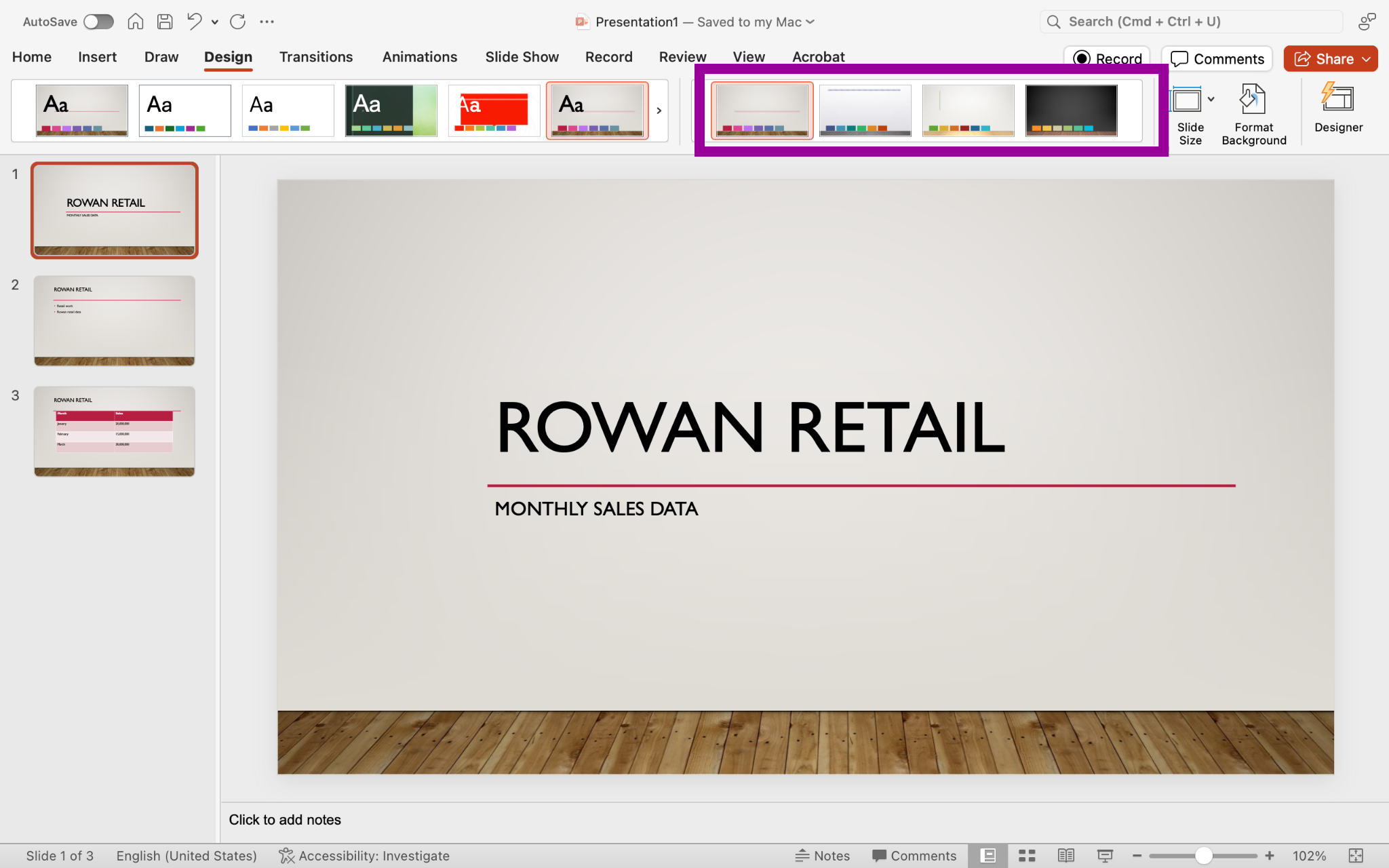Open the Acrobat tab
1389x868 pixels.
tap(819, 57)
